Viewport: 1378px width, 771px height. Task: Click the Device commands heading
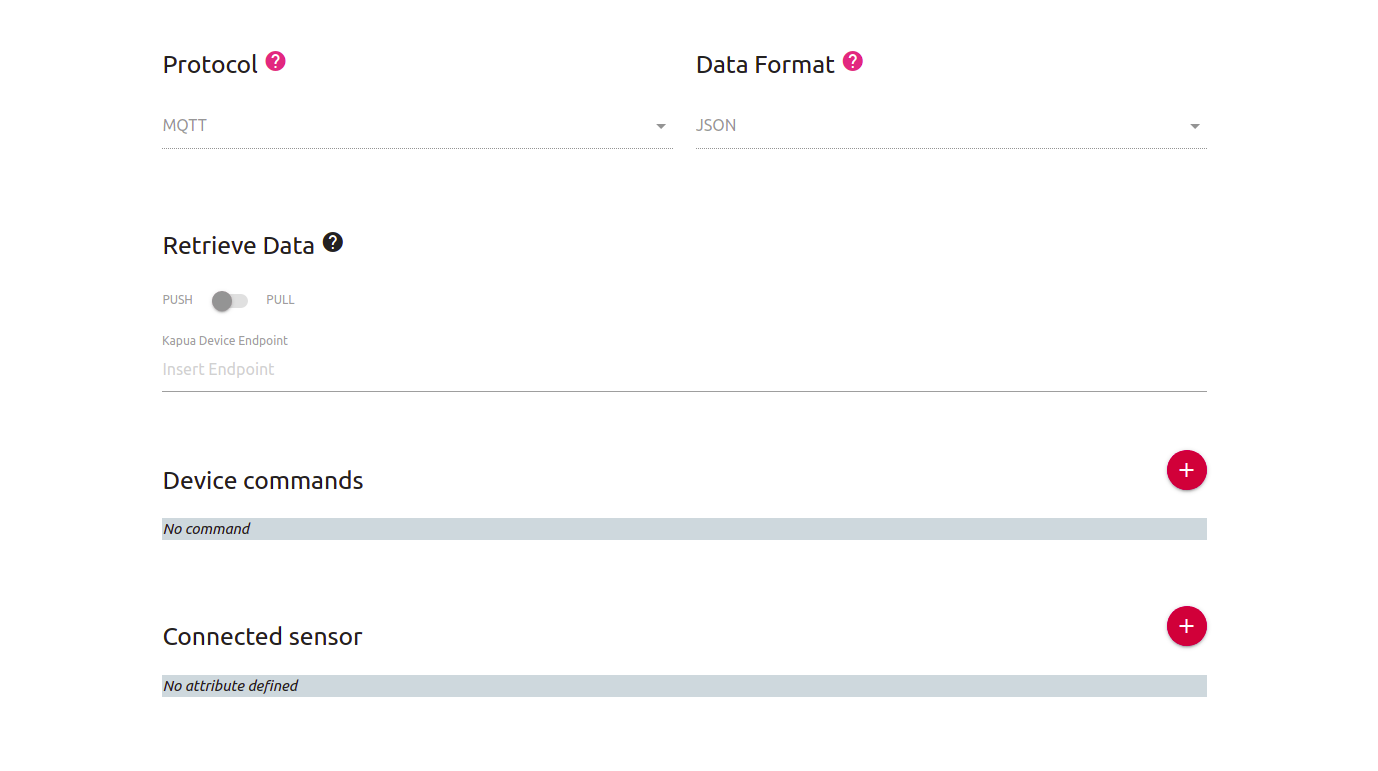pyautogui.click(x=263, y=481)
